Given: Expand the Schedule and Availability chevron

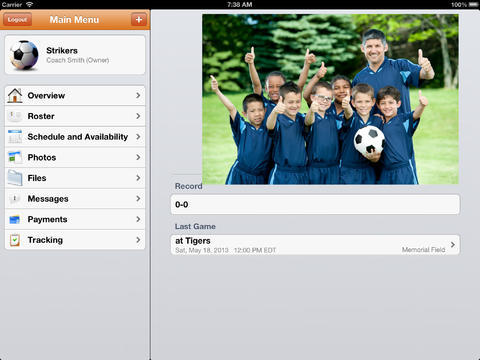Looking at the screenshot, I should click(138, 137).
